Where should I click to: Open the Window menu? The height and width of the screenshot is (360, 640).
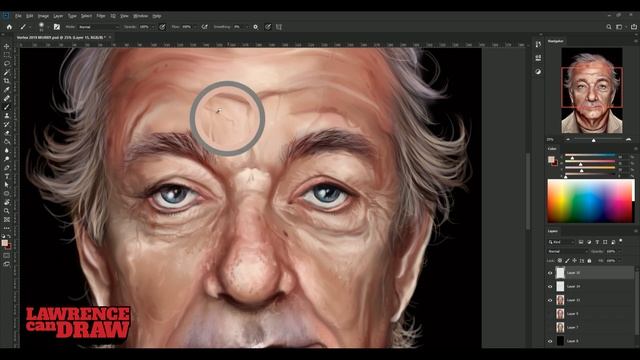(140, 16)
